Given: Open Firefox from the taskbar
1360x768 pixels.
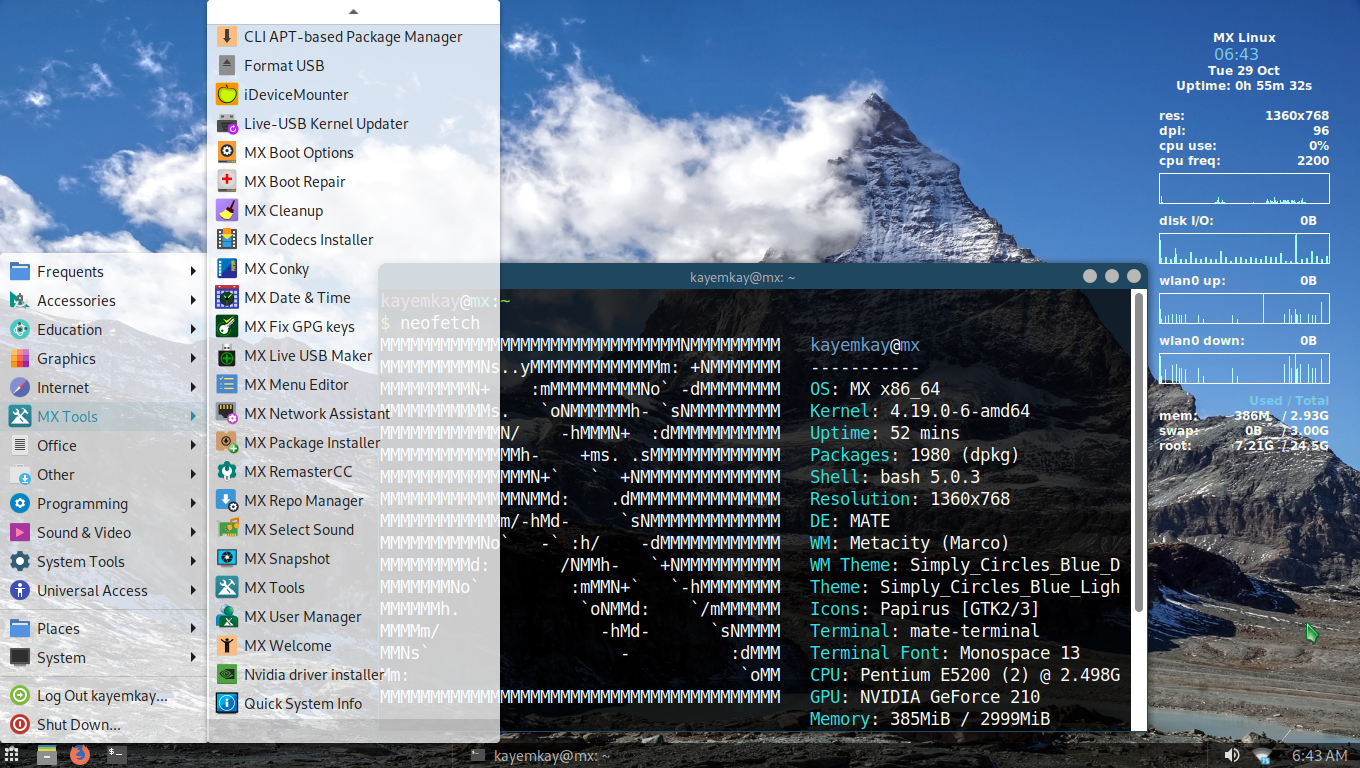Looking at the screenshot, I should 80,756.
